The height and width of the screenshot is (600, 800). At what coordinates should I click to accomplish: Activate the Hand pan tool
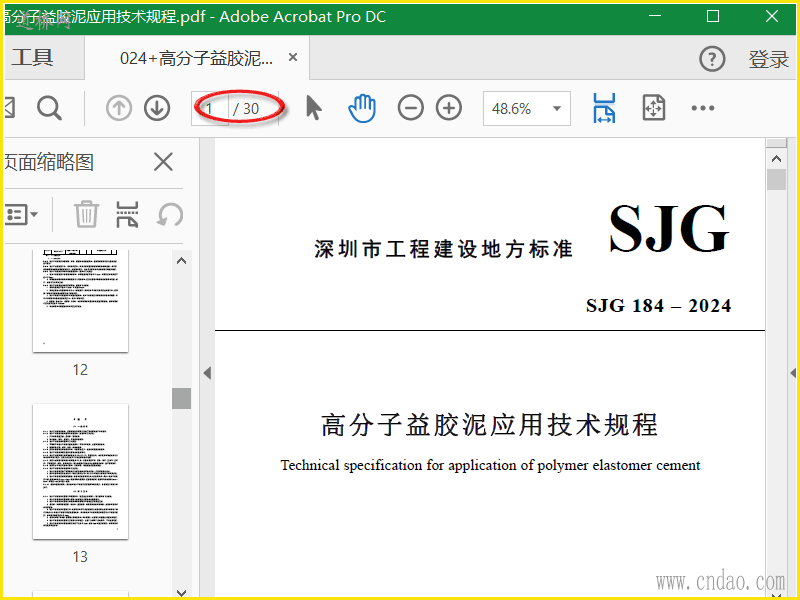click(362, 108)
